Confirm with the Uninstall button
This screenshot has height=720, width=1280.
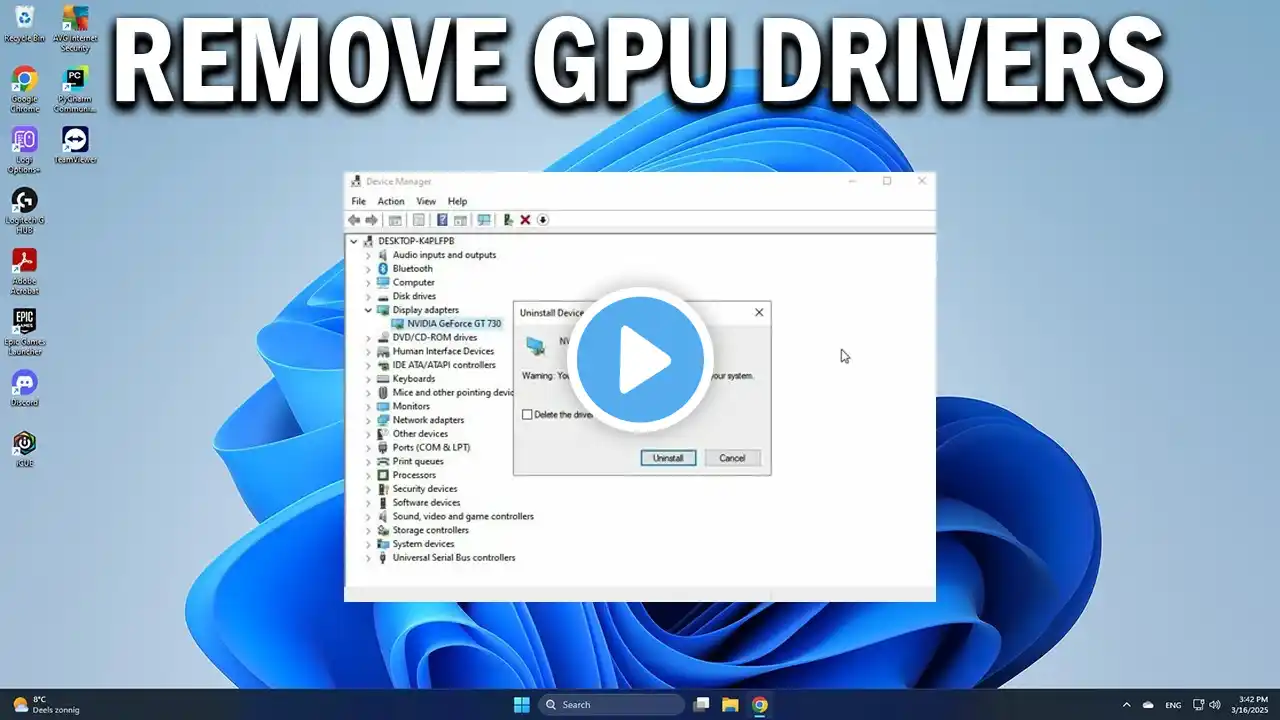(668, 458)
